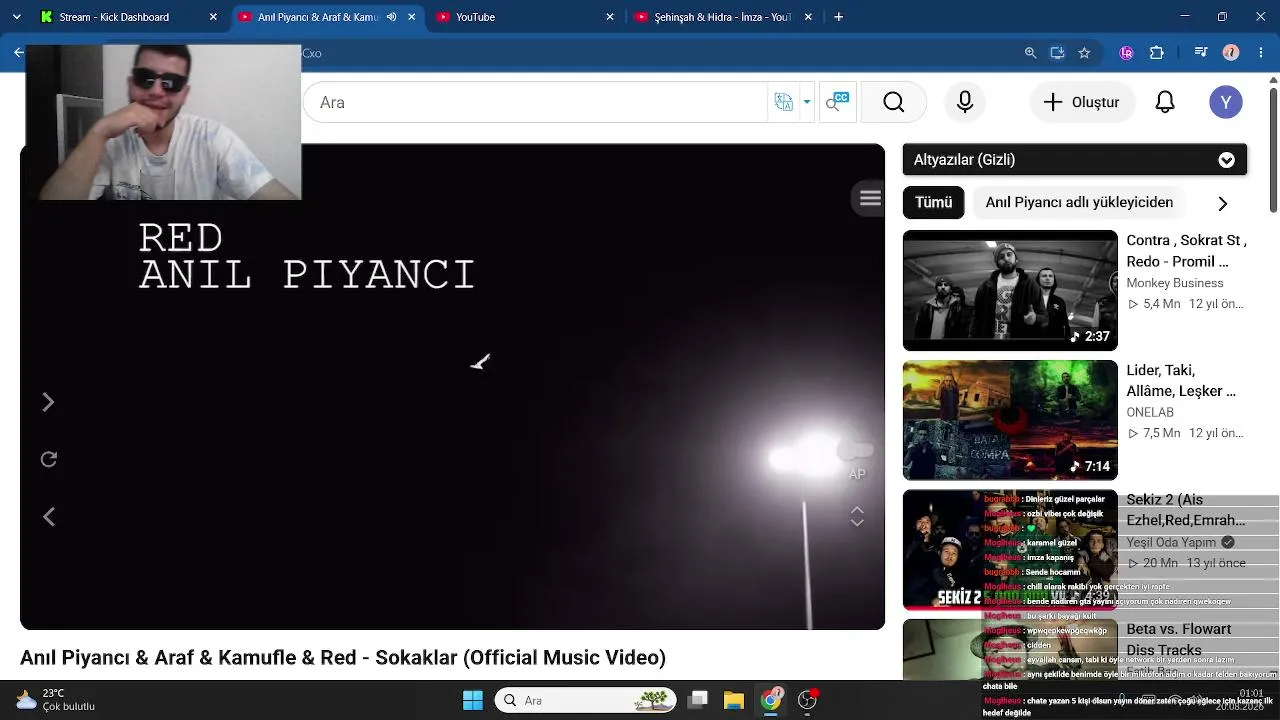Open the Lider, Taki, Allâme video thumbnail
Image resolution: width=1280 pixels, height=720 pixels.
click(x=1010, y=420)
